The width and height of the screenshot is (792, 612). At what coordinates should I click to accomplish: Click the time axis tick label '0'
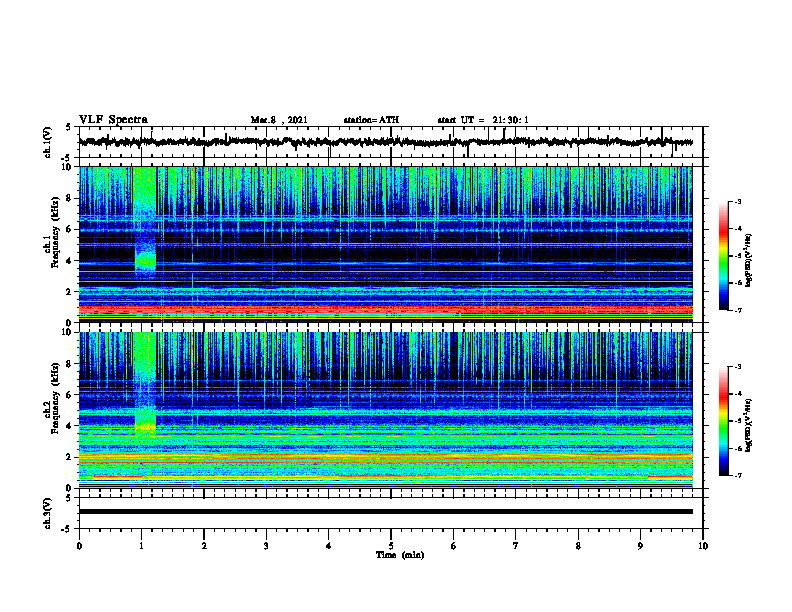79,546
